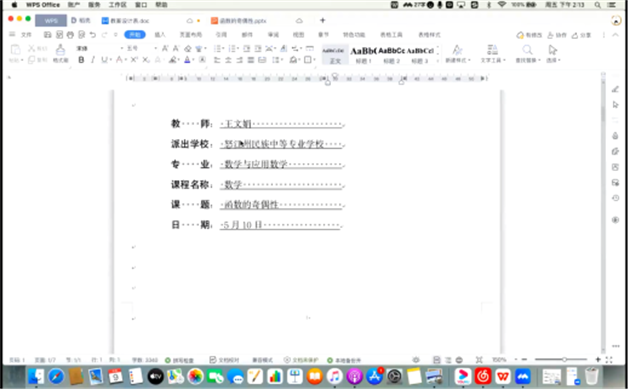Switch to page layout view icon
Viewport: 630px width, 390px height.
pos(437,360)
